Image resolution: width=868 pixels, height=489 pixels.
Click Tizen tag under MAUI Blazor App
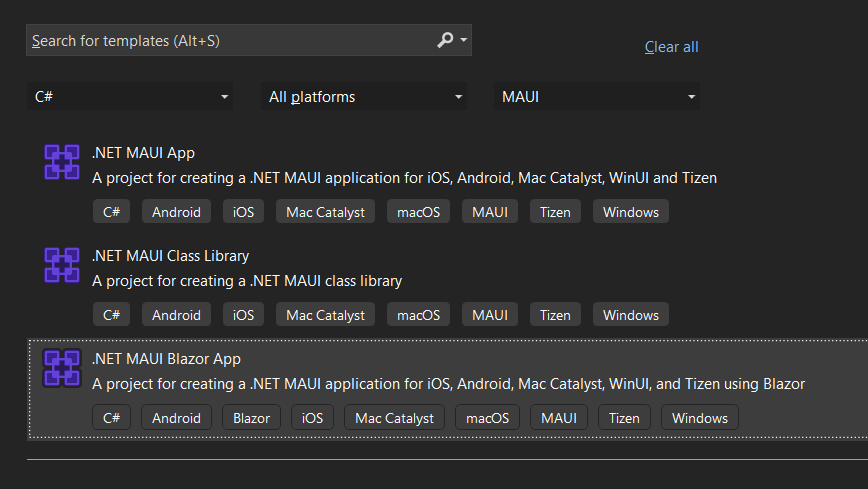point(624,418)
